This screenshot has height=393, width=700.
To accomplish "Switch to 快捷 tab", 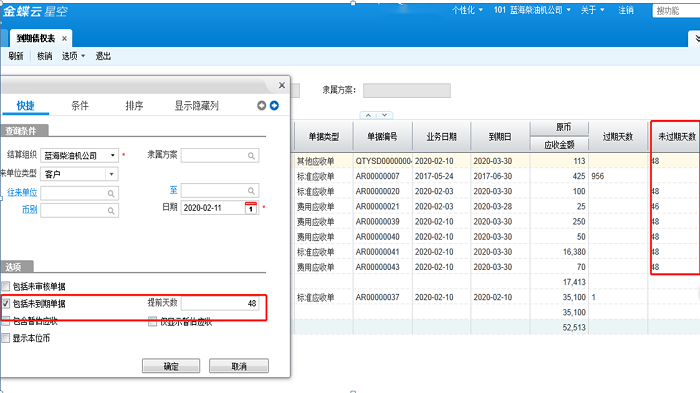I will click(25, 105).
